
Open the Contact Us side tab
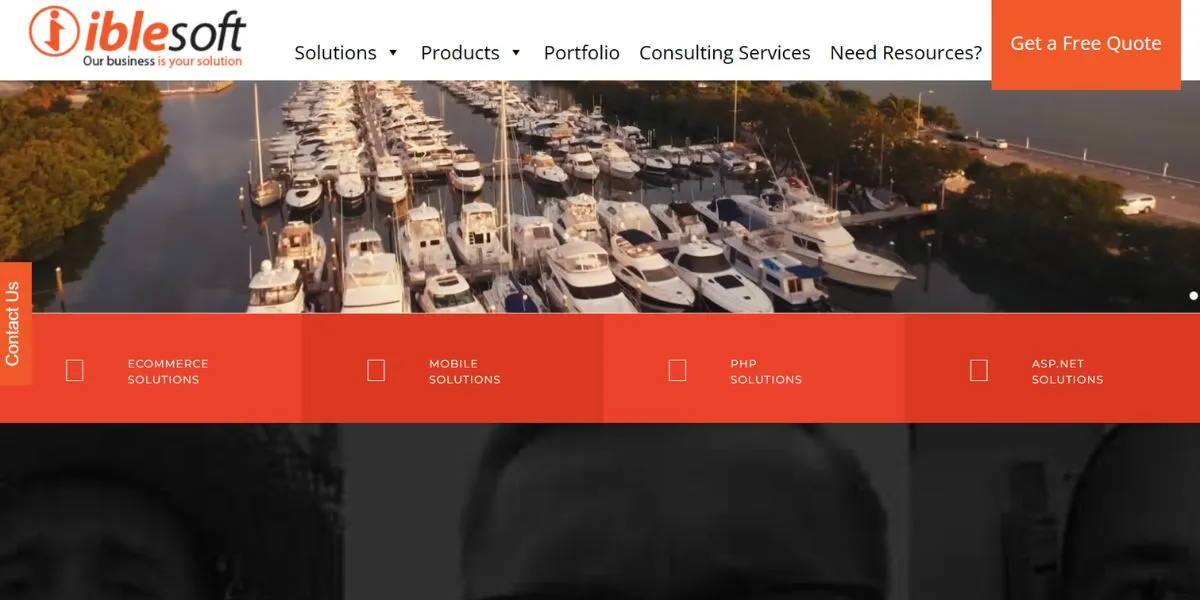[x=14, y=324]
